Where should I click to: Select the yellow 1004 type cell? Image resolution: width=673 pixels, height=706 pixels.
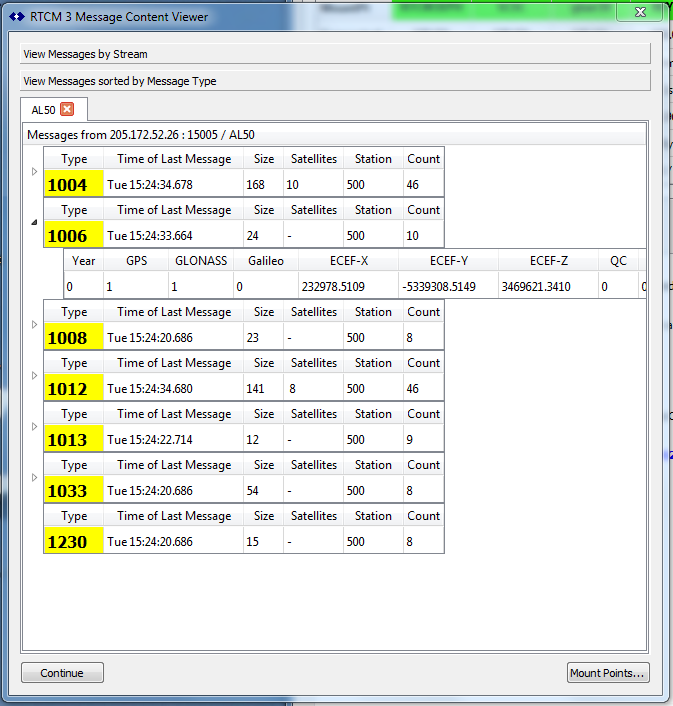pos(73,185)
